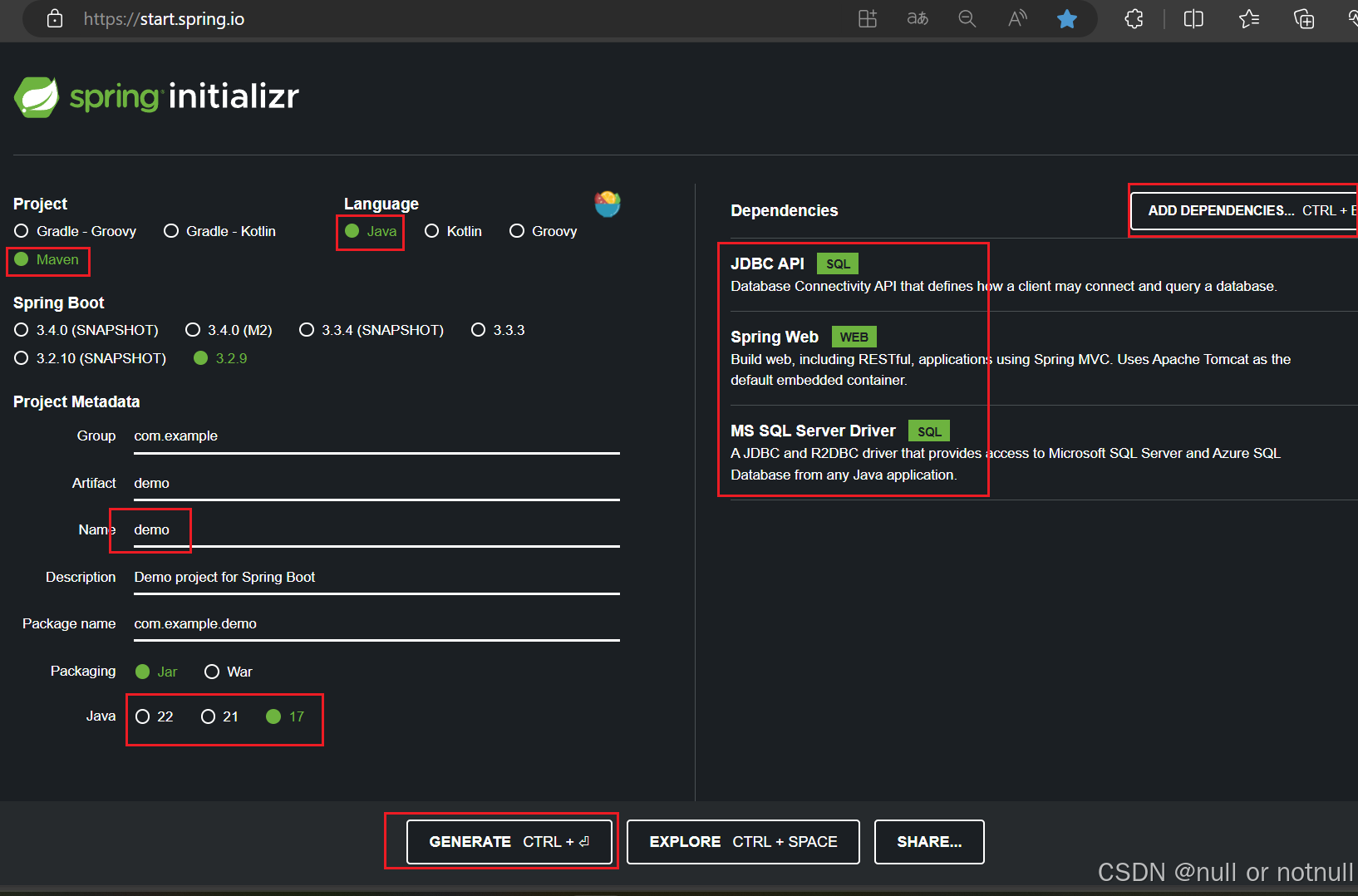Select Spring Boot 3.2.10 (SNAPSHOT)
This screenshot has width=1358, height=896.
pos(91,358)
